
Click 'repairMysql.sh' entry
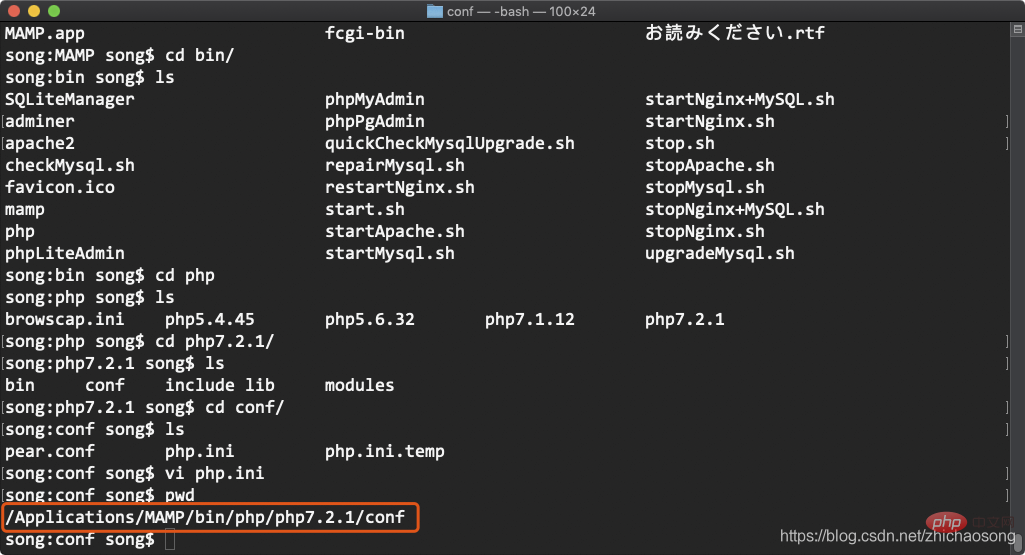point(395,165)
